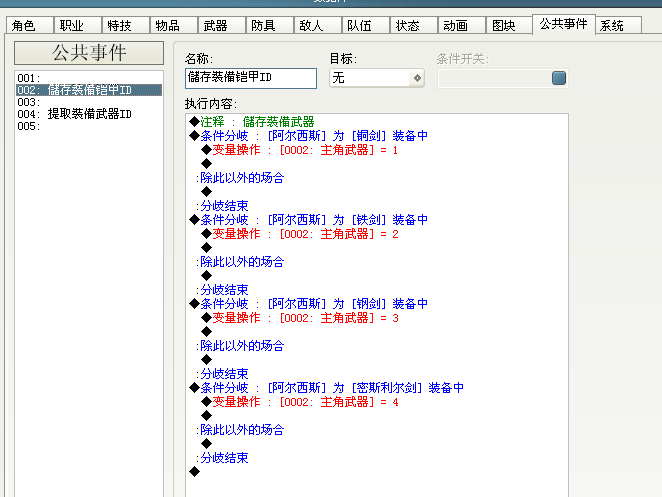Click the 公共事件 list header button
Screen dimensions: 662x497
click(x=89, y=53)
